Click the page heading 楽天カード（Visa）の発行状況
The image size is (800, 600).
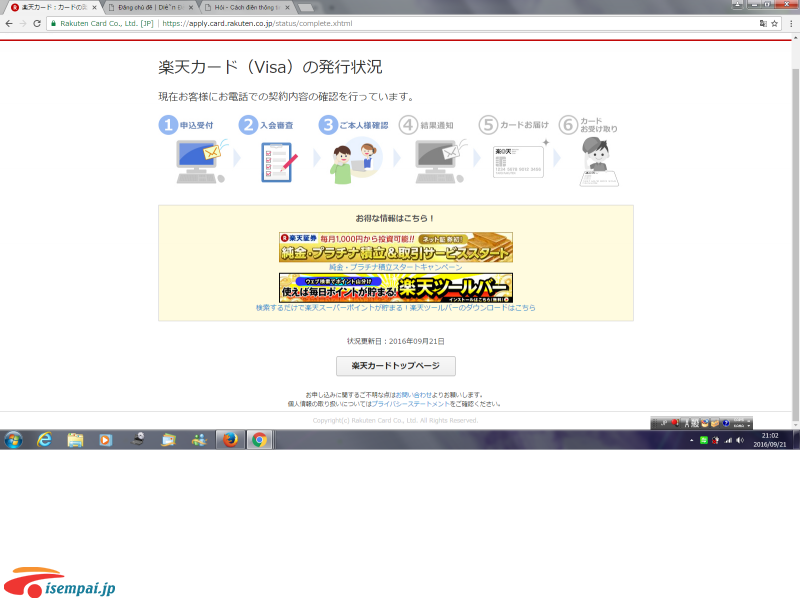(270, 67)
